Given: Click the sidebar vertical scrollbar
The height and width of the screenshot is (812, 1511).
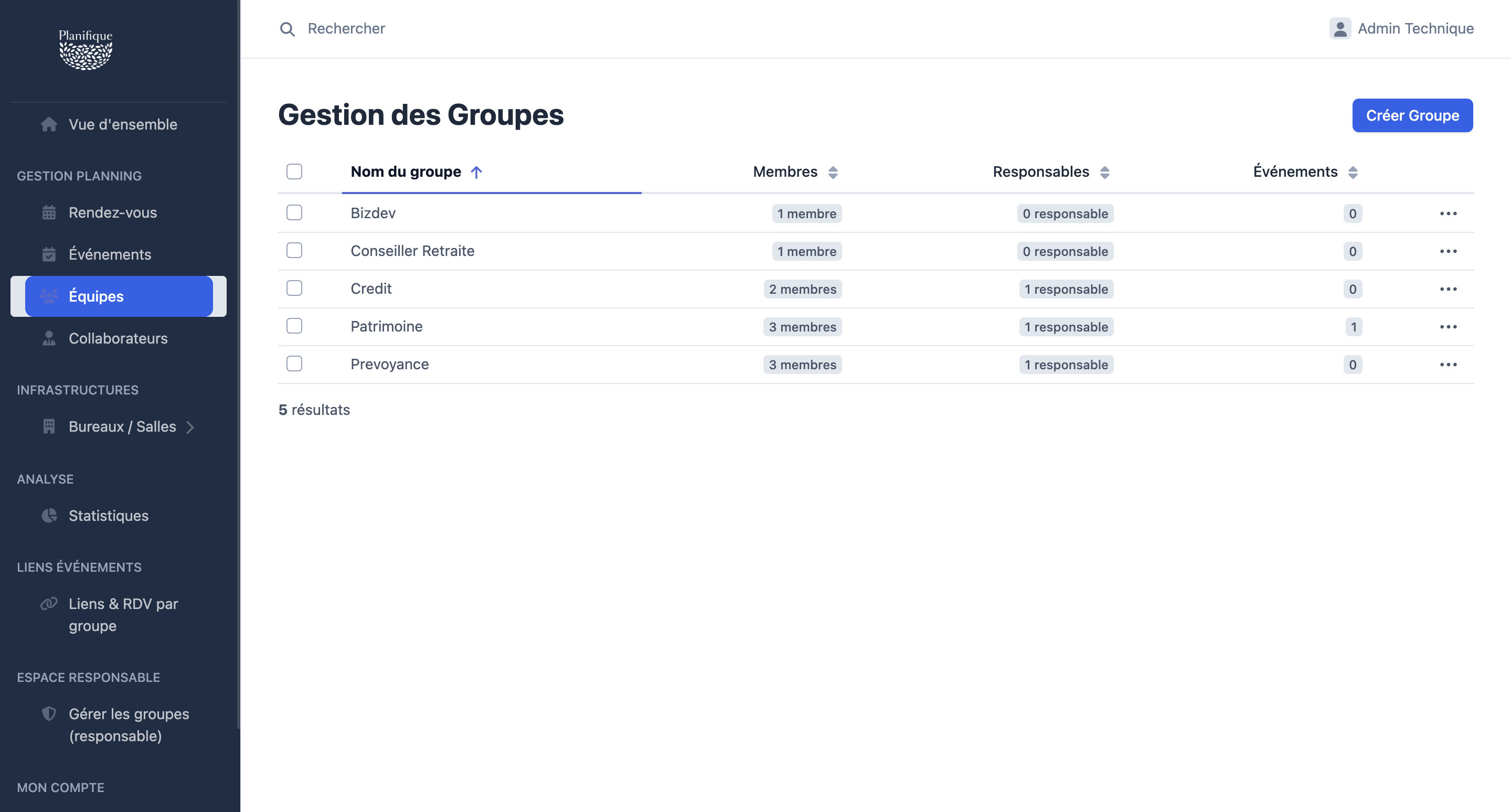Looking at the screenshot, I should (x=238, y=364).
